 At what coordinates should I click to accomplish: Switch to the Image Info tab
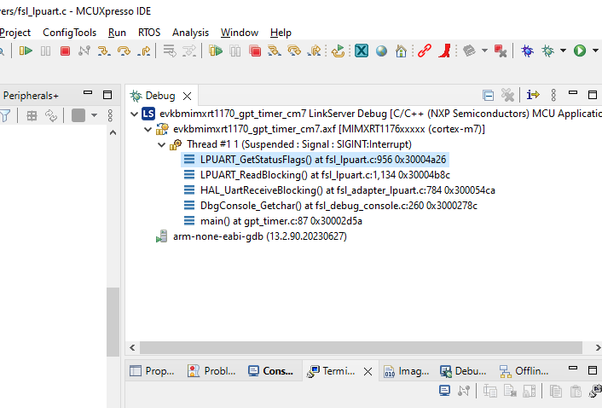click(406, 371)
